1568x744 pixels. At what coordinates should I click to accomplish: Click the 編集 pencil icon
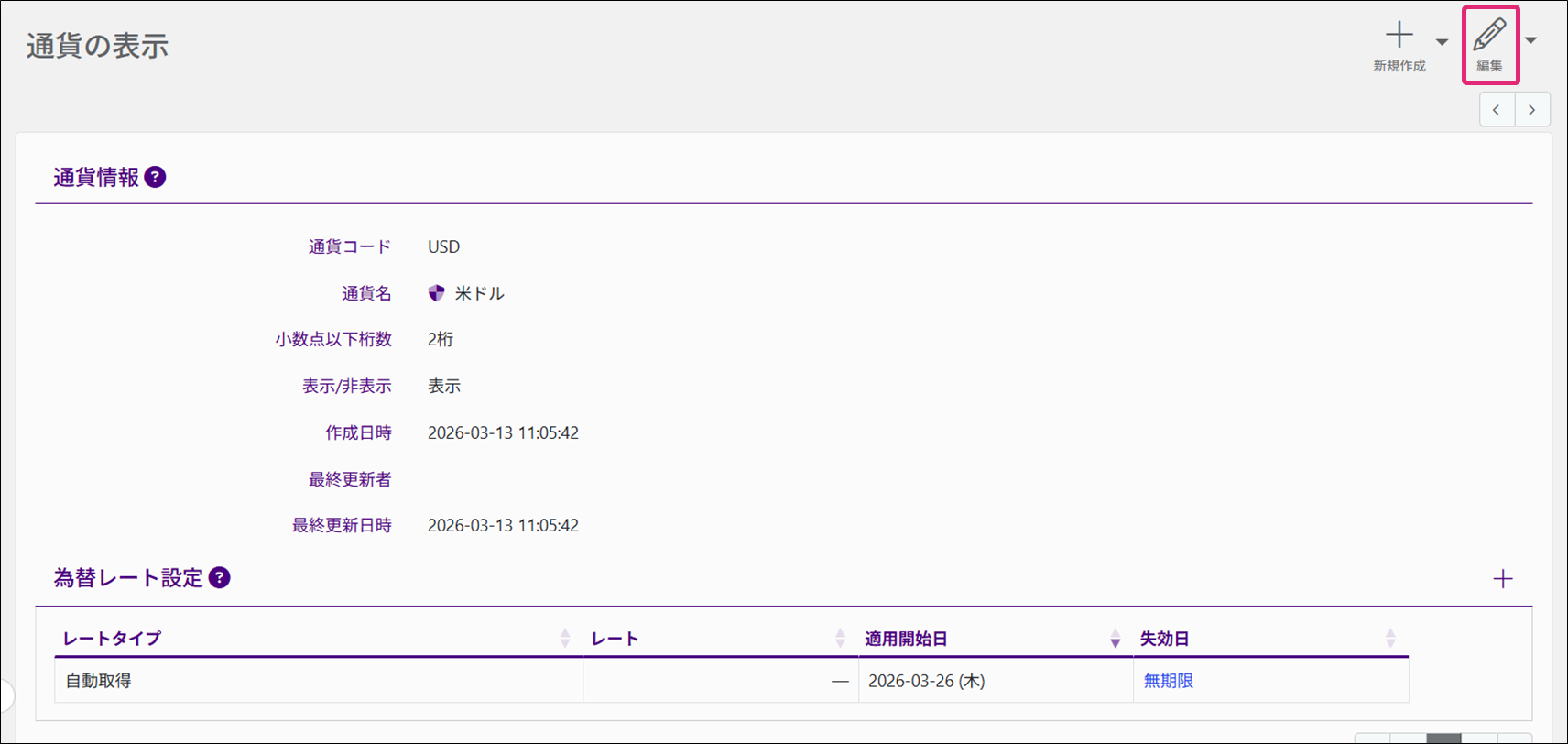click(1489, 37)
